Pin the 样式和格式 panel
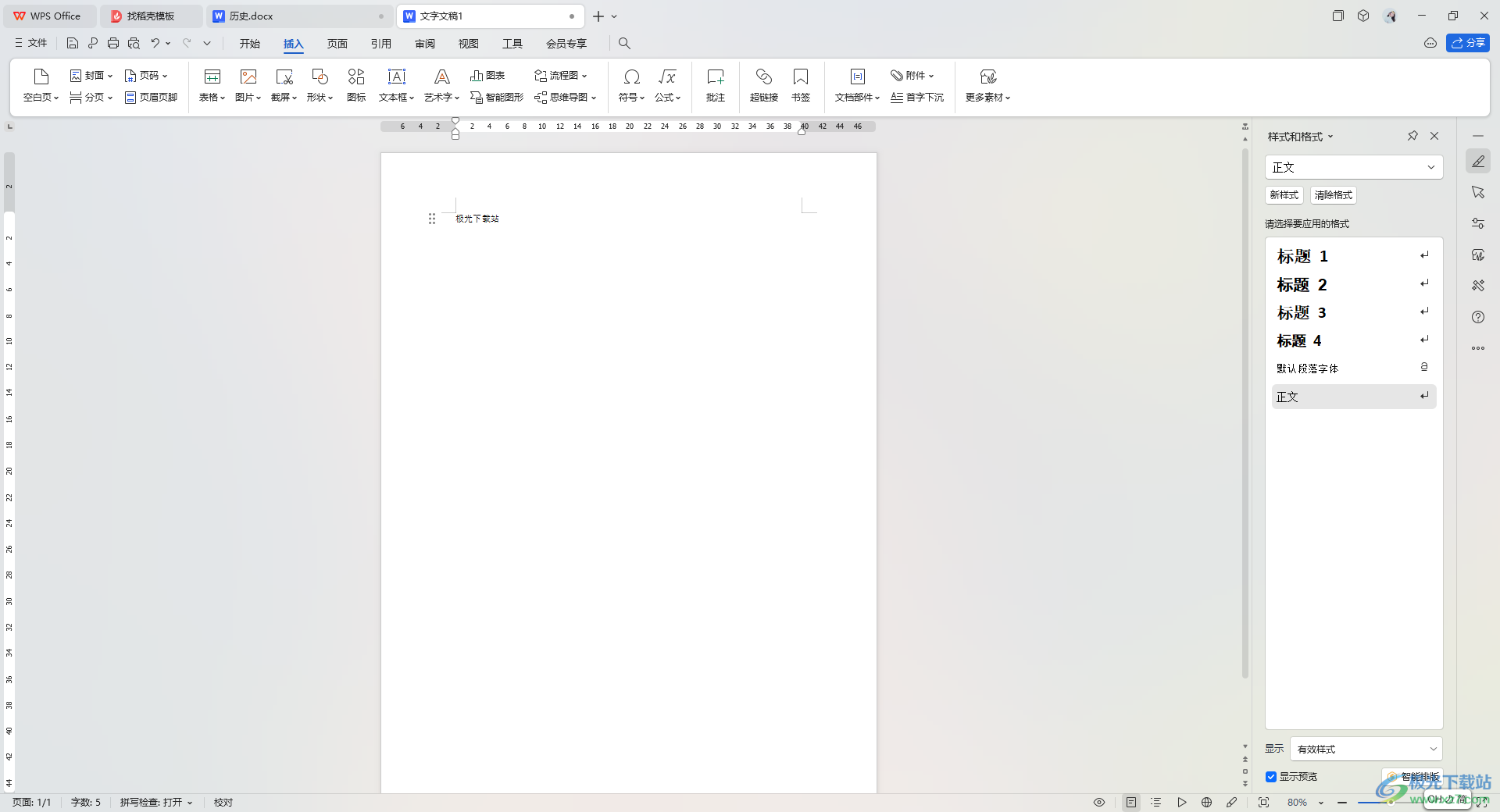Viewport: 1500px width, 812px height. (1412, 136)
